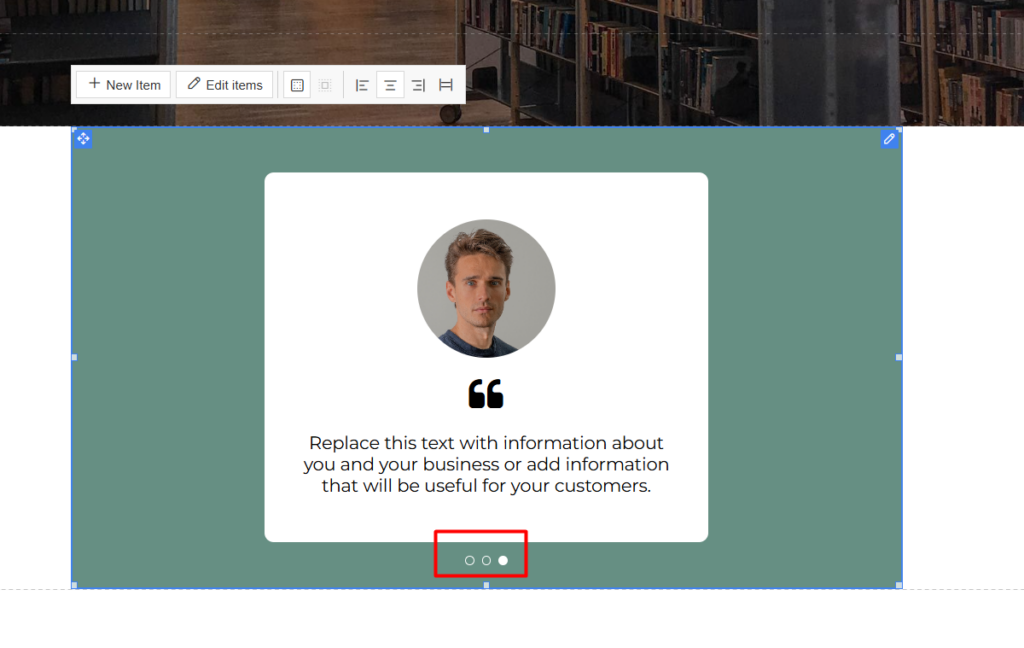The image size is (1024, 648).
Task: Click the blue pencil edit icon
Action: (889, 138)
